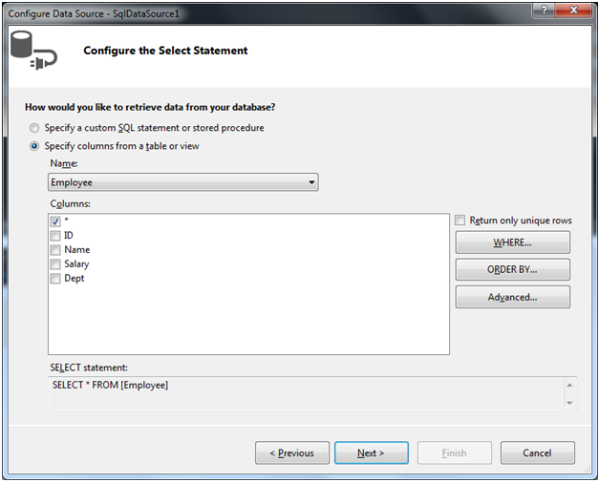Viewport: 600px width, 482px height.
Task: Open the WHERE clause dialog
Action: 512,243
